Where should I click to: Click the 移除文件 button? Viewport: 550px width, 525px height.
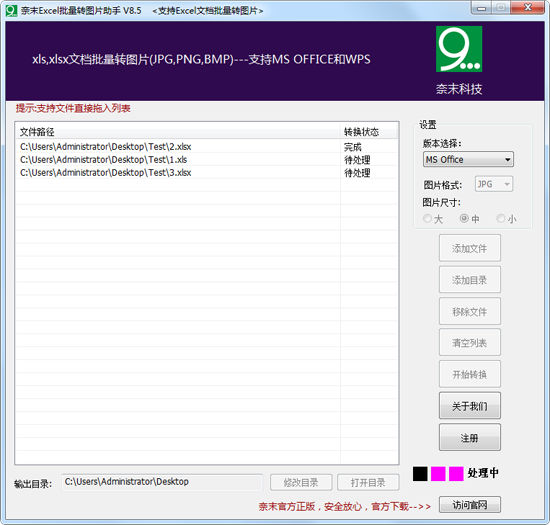coord(470,311)
